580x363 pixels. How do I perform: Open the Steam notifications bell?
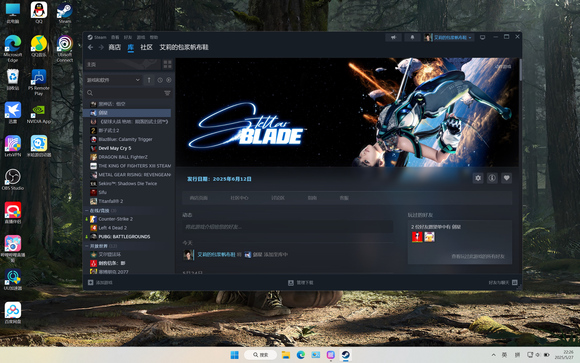tap(412, 37)
